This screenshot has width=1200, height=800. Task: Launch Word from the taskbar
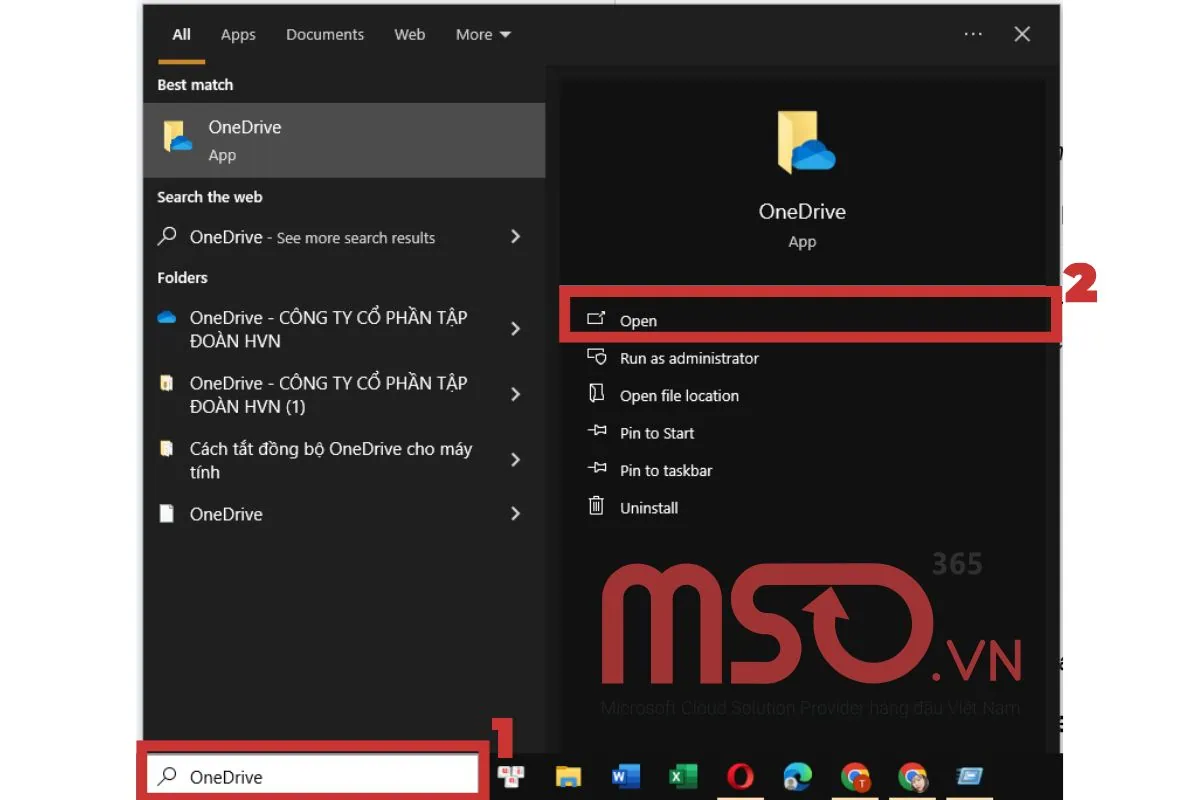click(625, 776)
